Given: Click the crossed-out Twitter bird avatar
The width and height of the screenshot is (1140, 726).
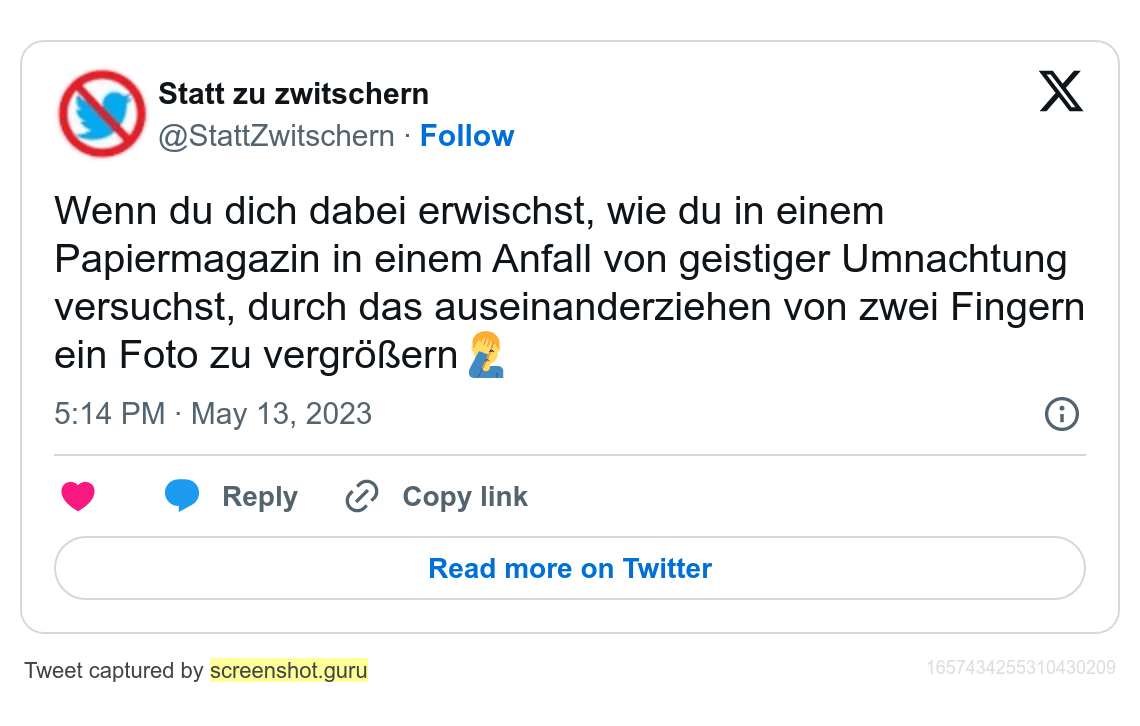Looking at the screenshot, I should click(x=102, y=113).
